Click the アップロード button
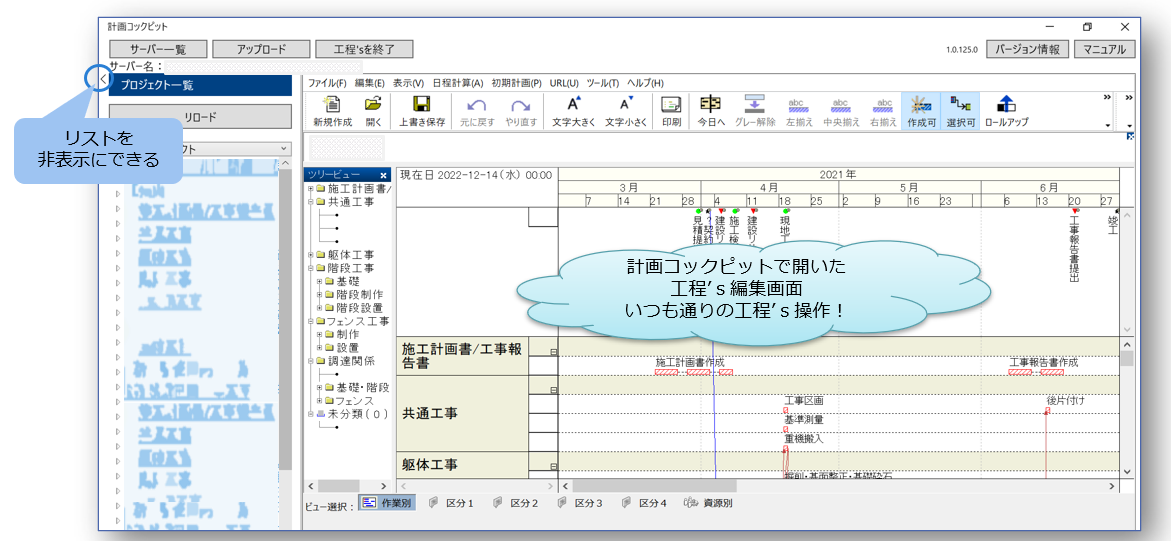 tap(261, 49)
